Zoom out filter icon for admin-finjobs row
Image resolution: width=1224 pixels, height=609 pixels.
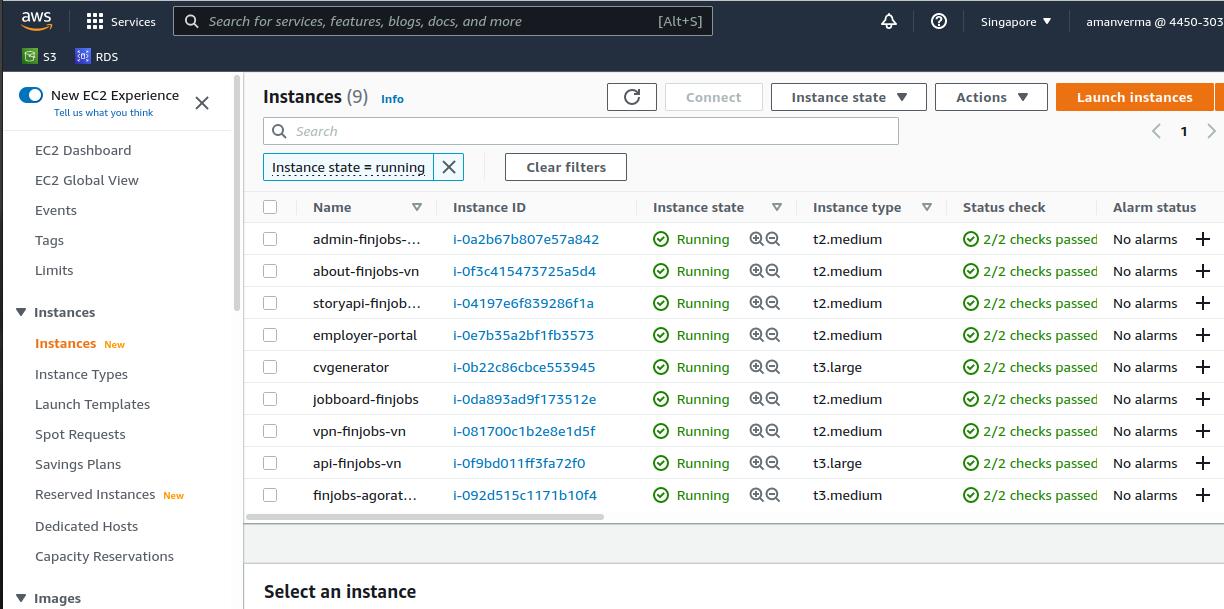772,239
